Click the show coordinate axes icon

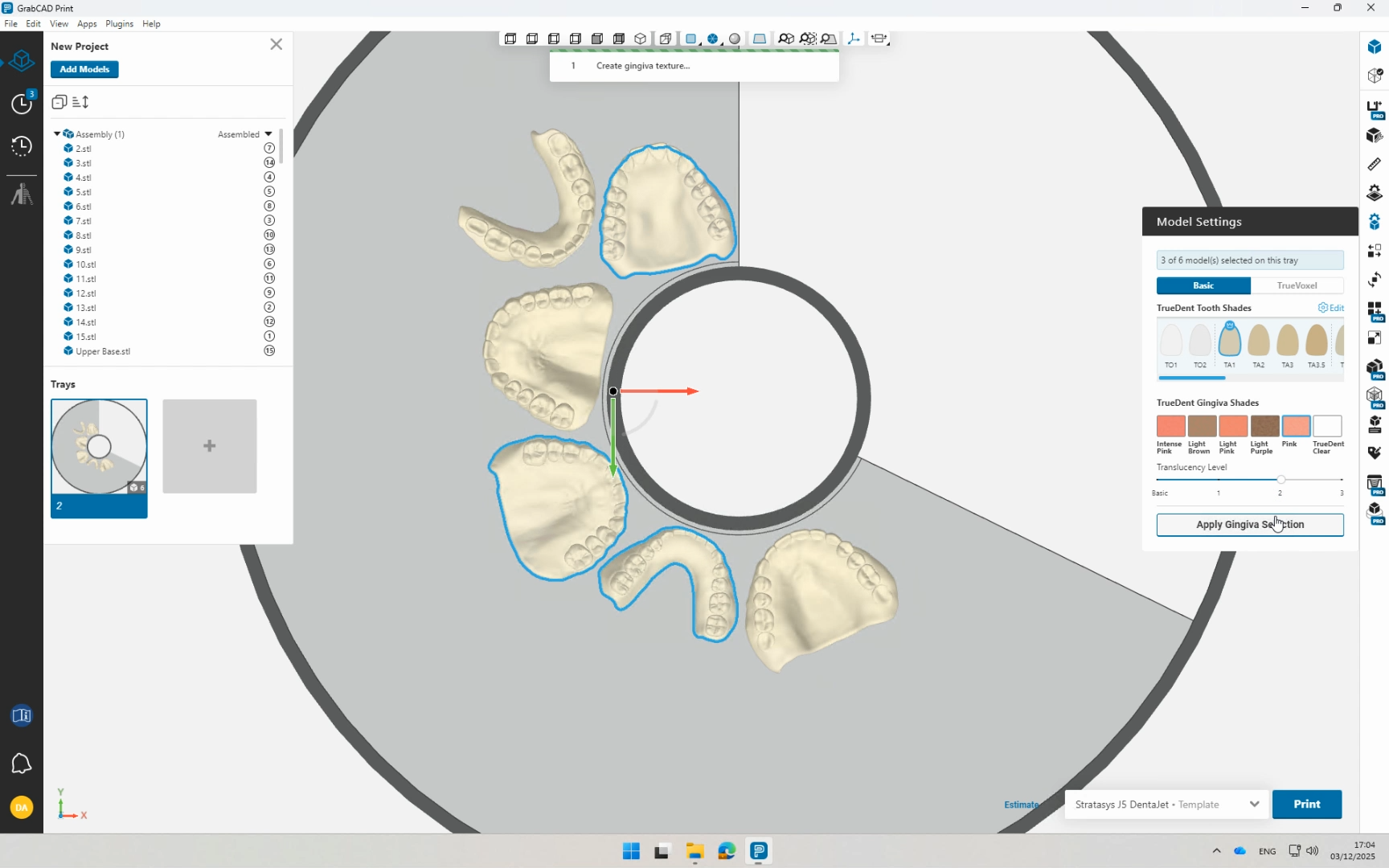(854, 39)
